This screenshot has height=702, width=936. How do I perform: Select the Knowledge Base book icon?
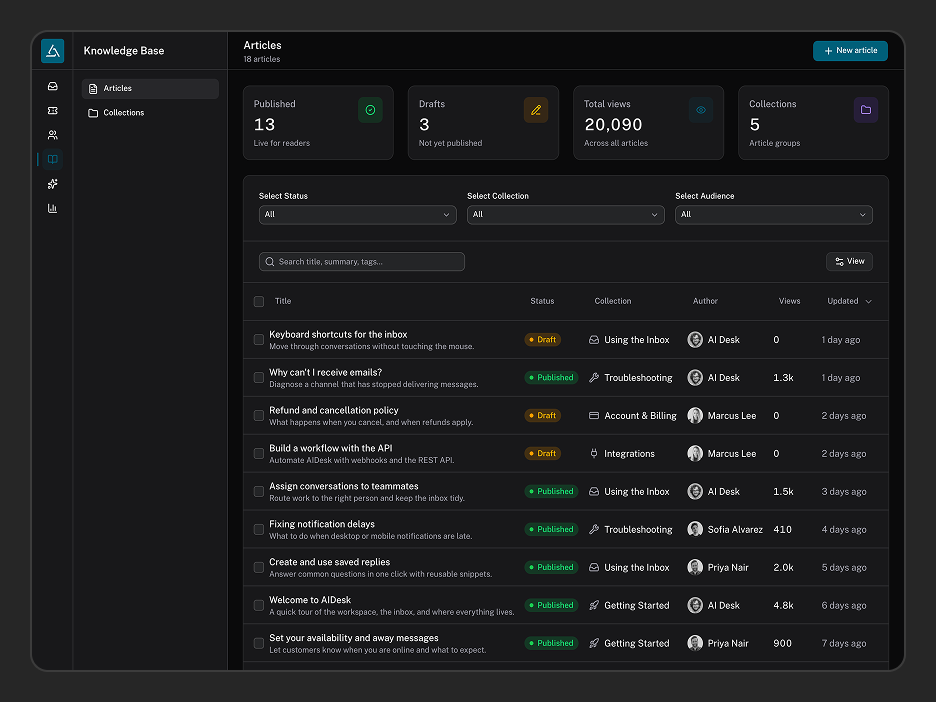click(53, 159)
